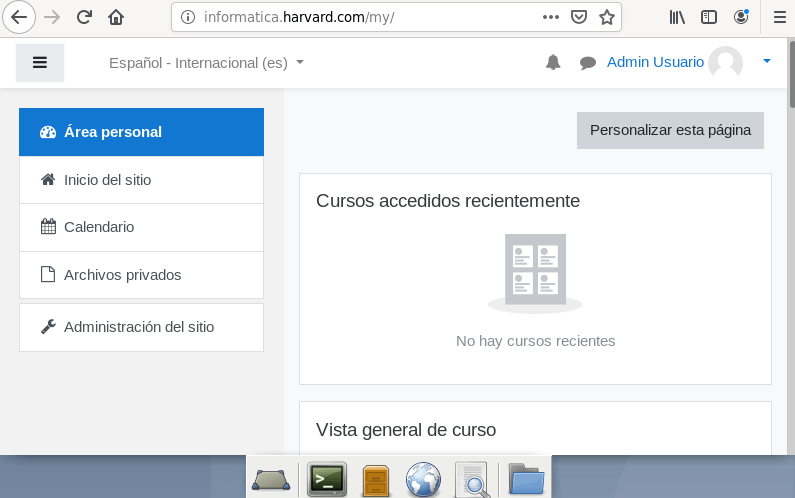Screen dimensions: 795x498
Task: Click the browser home icon
Action: pos(116,17)
